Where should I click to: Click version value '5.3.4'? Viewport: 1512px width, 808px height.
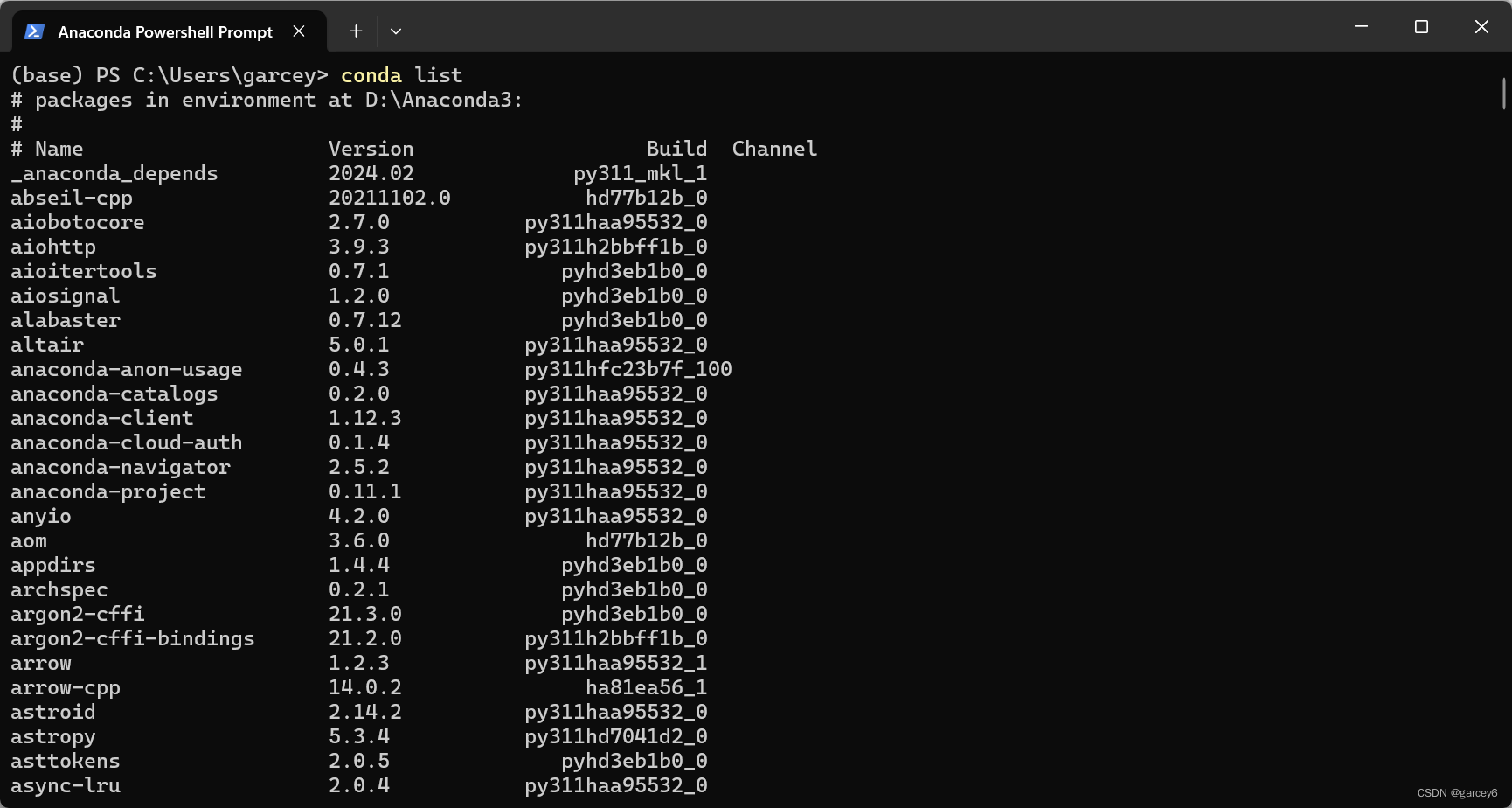(x=358, y=736)
